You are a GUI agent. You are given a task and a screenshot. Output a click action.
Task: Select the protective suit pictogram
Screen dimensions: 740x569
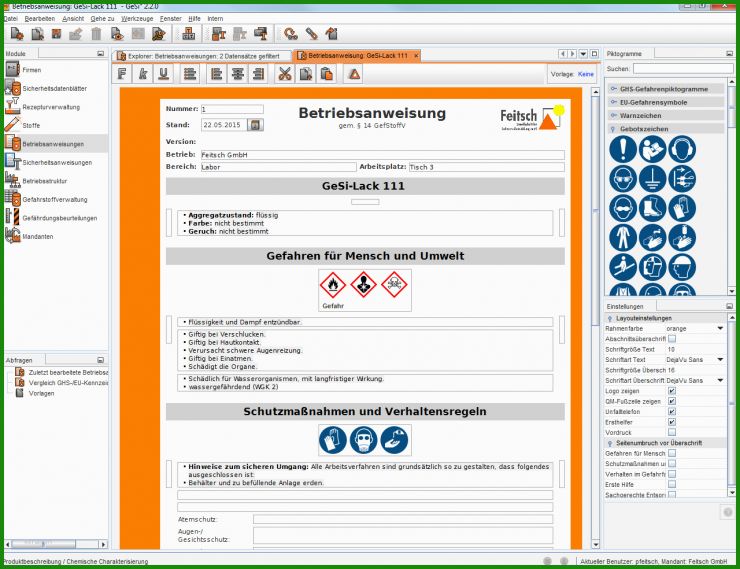(623, 237)
